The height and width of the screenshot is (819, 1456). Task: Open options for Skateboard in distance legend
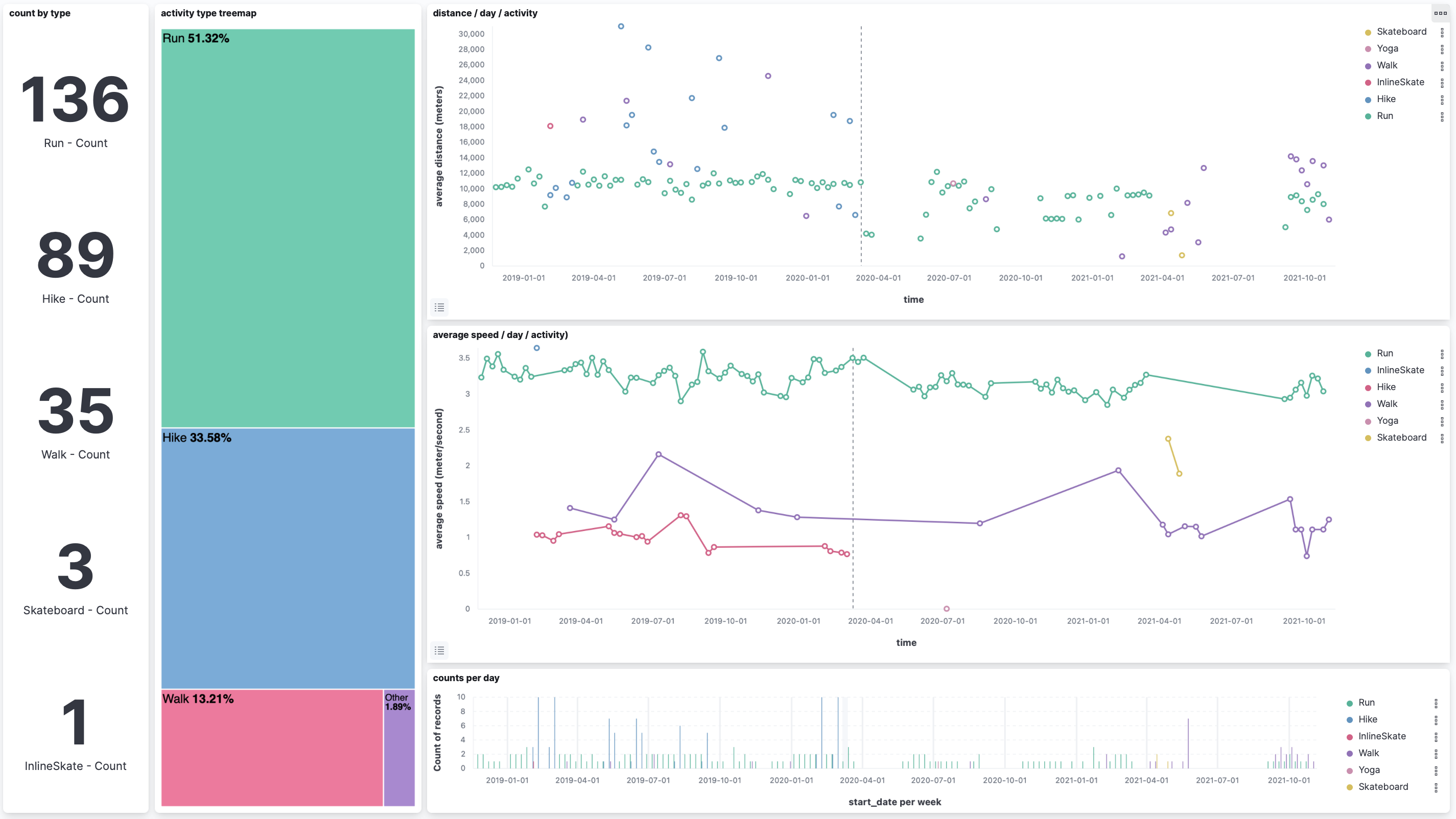1442,32
